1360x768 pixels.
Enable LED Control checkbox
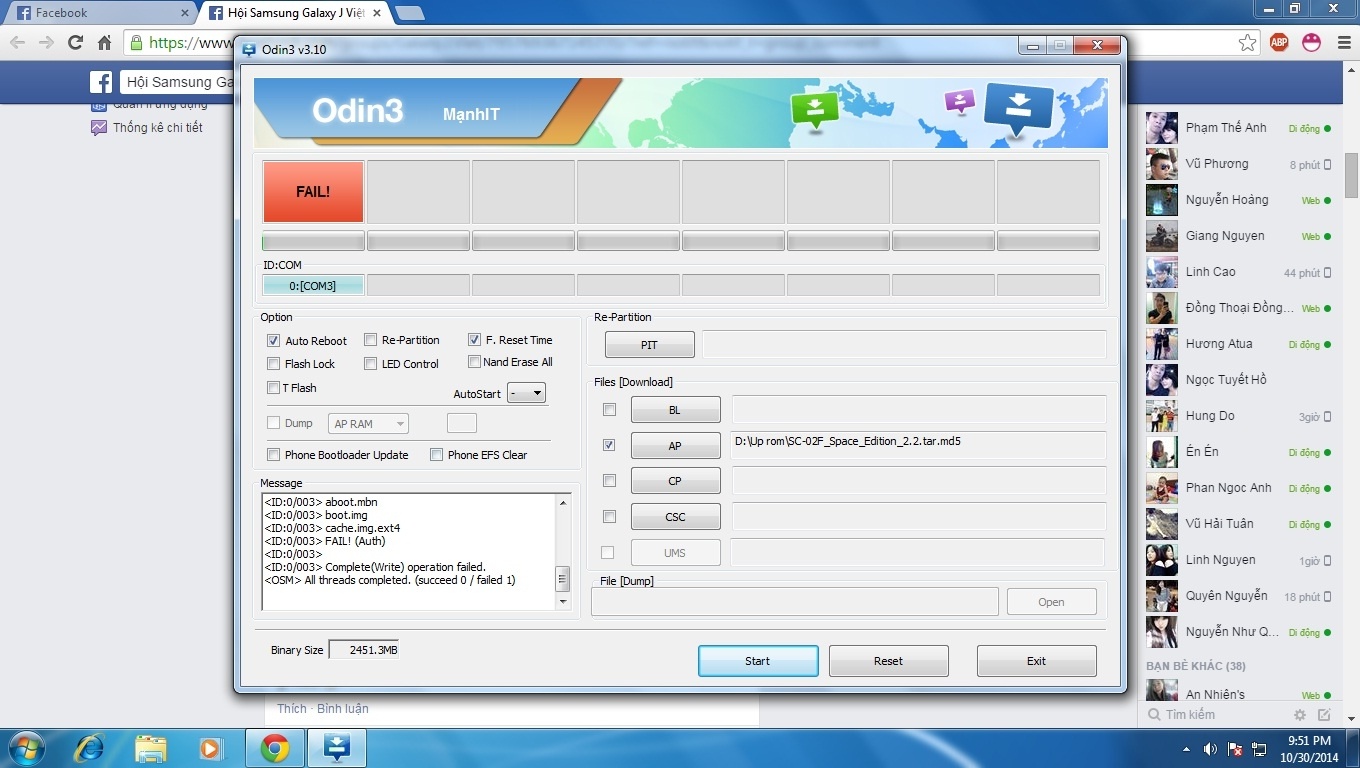point(370,364)
